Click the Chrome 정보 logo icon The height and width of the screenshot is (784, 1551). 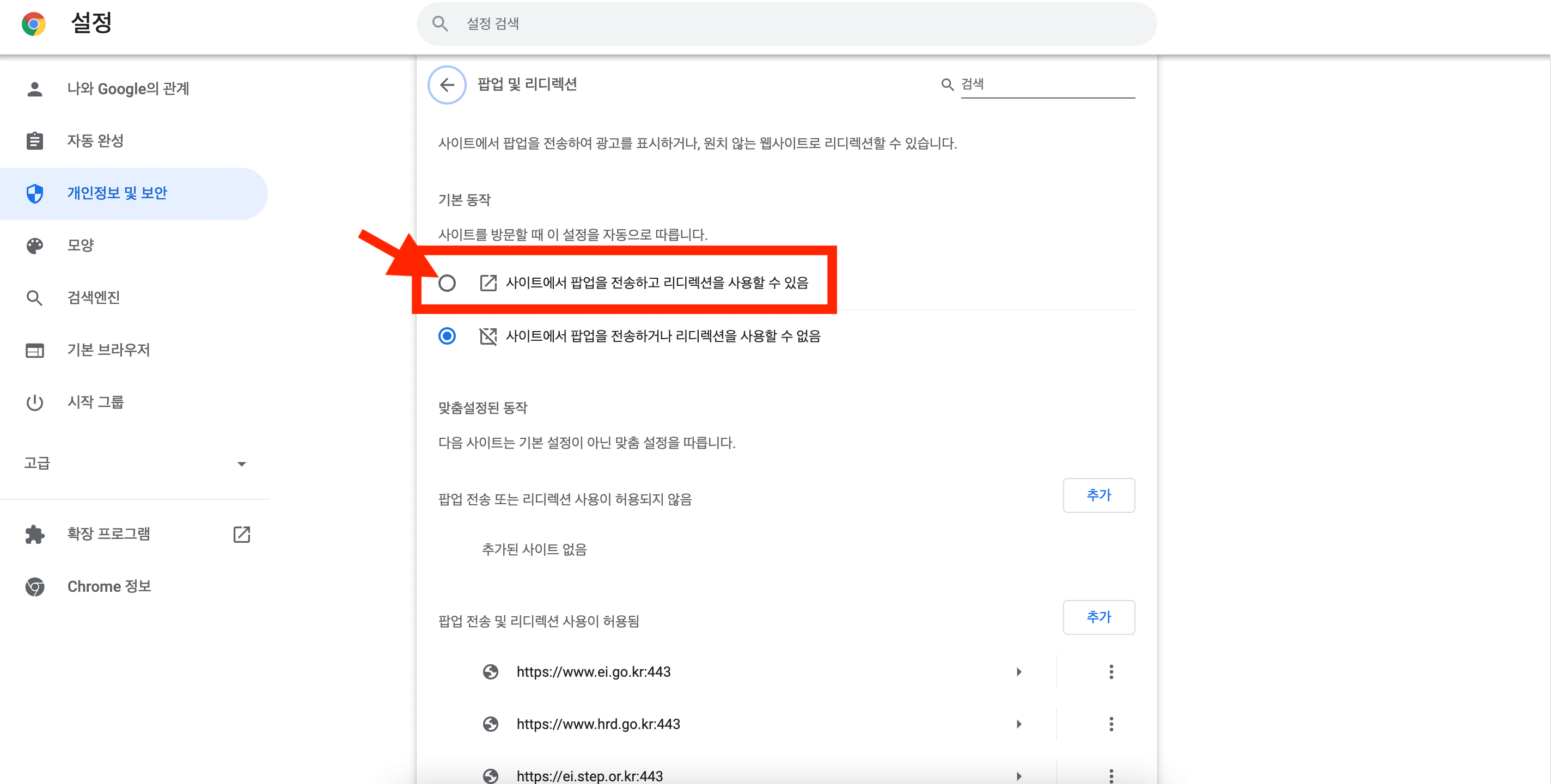pyautogui.click(x=34, y=586)
